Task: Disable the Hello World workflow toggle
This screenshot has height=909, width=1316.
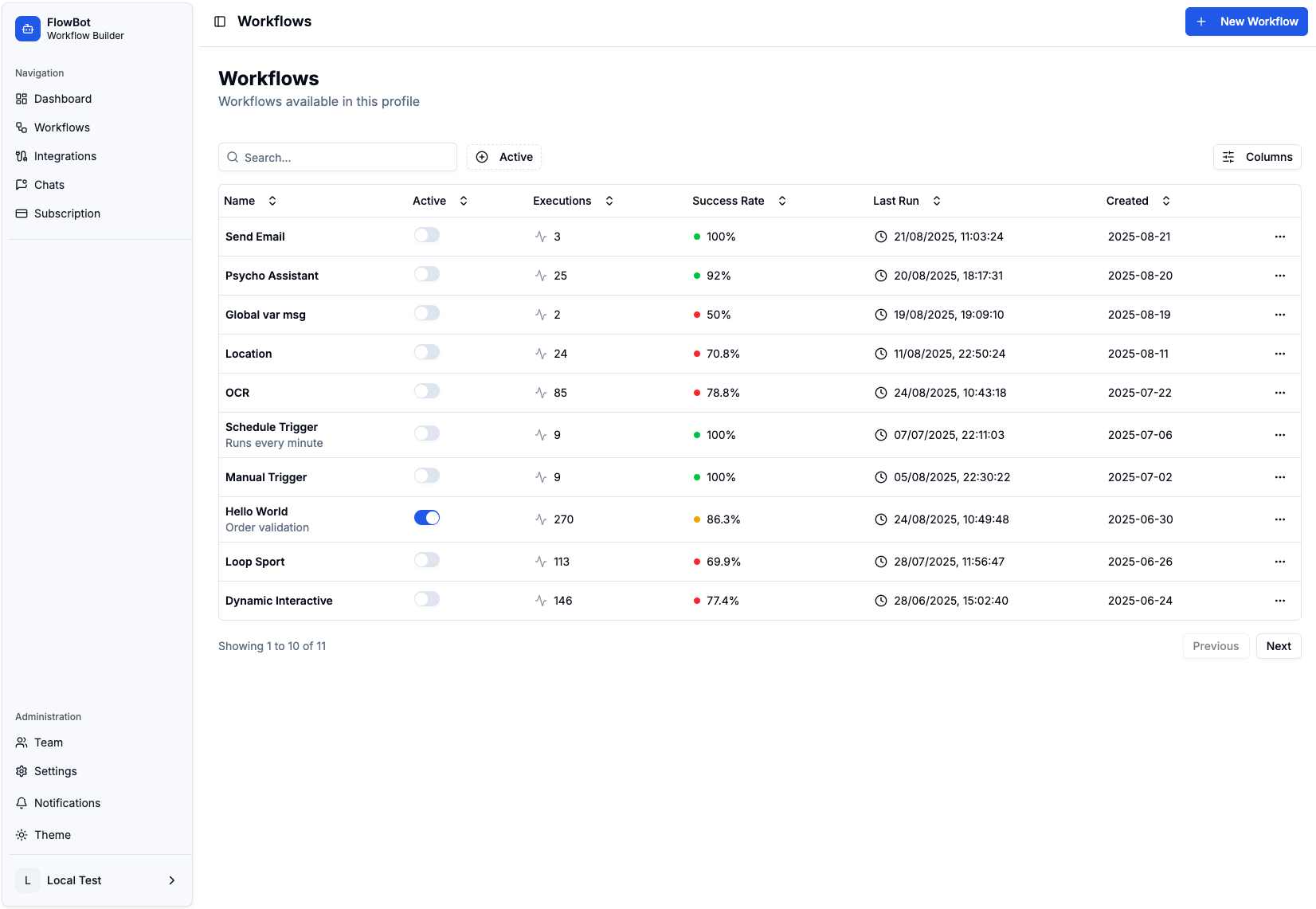Action: click(427, 518)
